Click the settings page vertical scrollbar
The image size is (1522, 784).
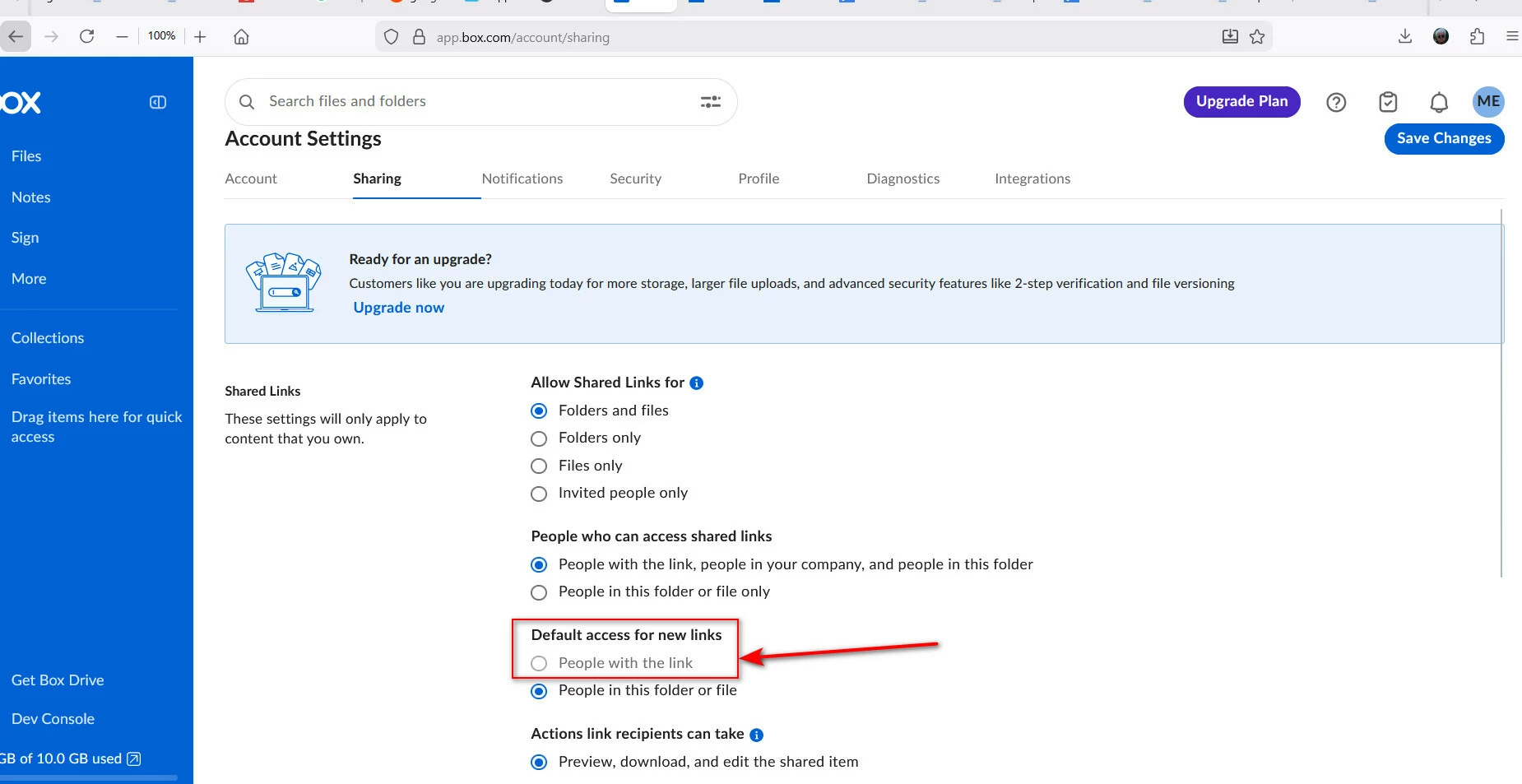pos(1502,393)
